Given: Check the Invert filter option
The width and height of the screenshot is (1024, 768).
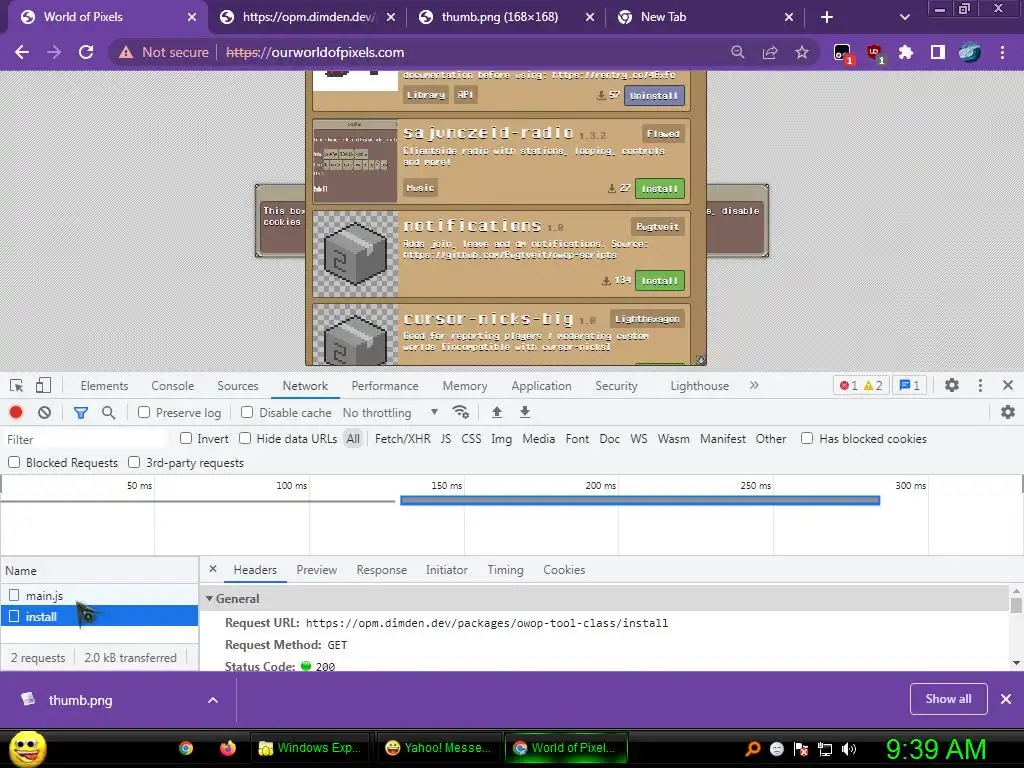Looking at the screenshot, I should tap(186, 438).
